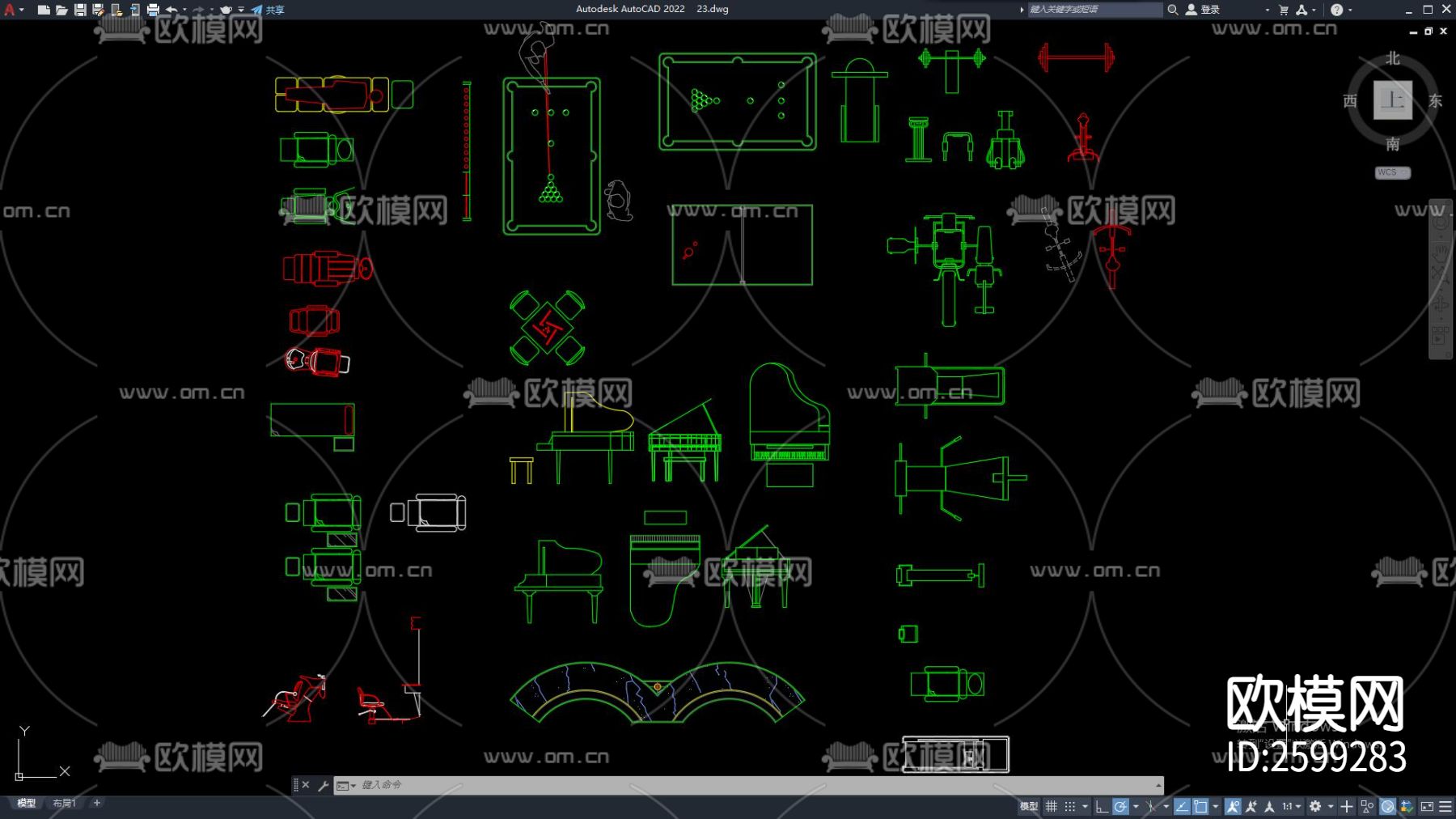Toggle snap mode in status bar

click(1069, 806)
